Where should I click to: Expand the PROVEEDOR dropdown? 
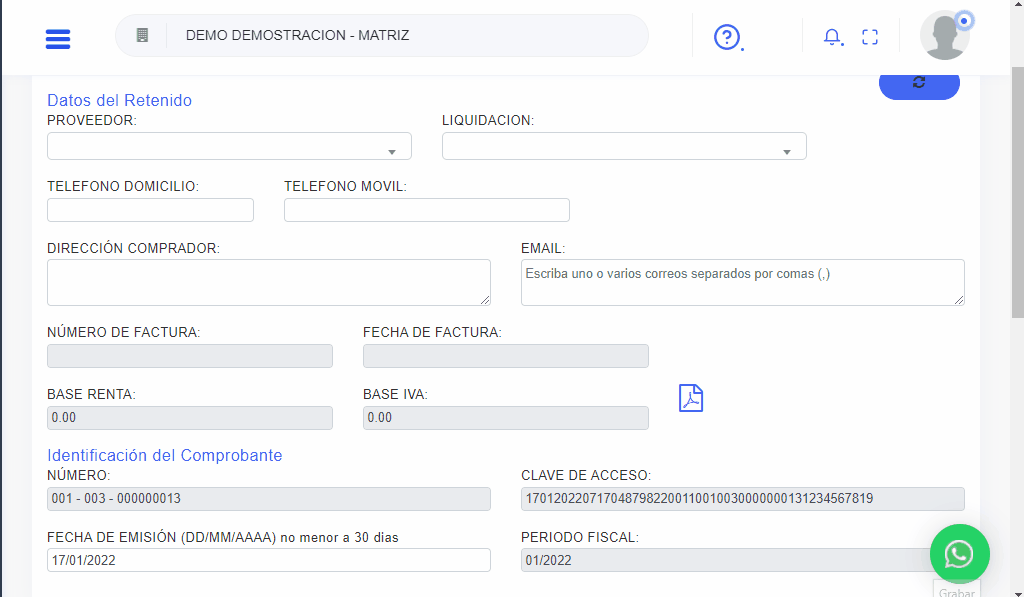click(x=229, y=147)
